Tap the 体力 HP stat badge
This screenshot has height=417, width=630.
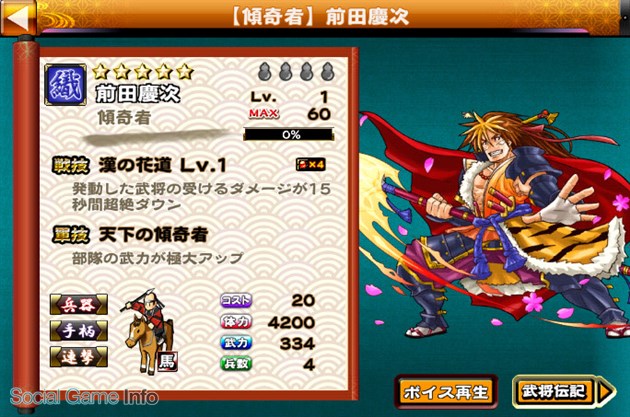236,321
